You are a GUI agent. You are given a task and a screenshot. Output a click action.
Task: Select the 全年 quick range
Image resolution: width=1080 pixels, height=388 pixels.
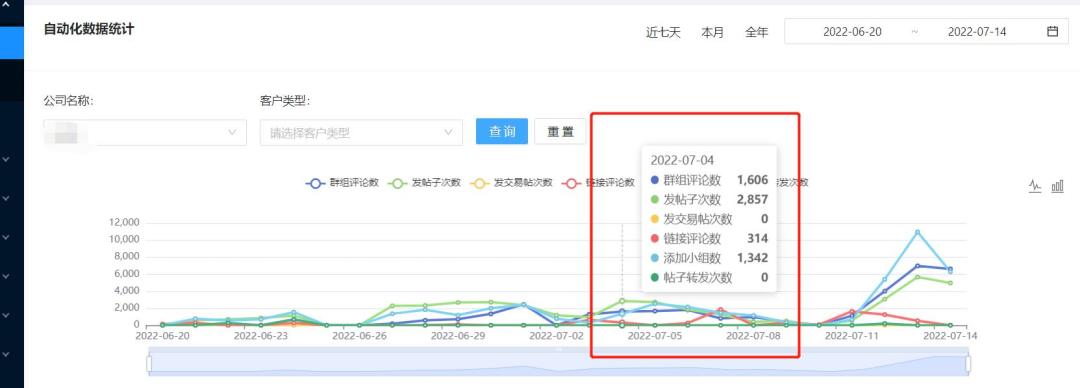click(756, 32)
